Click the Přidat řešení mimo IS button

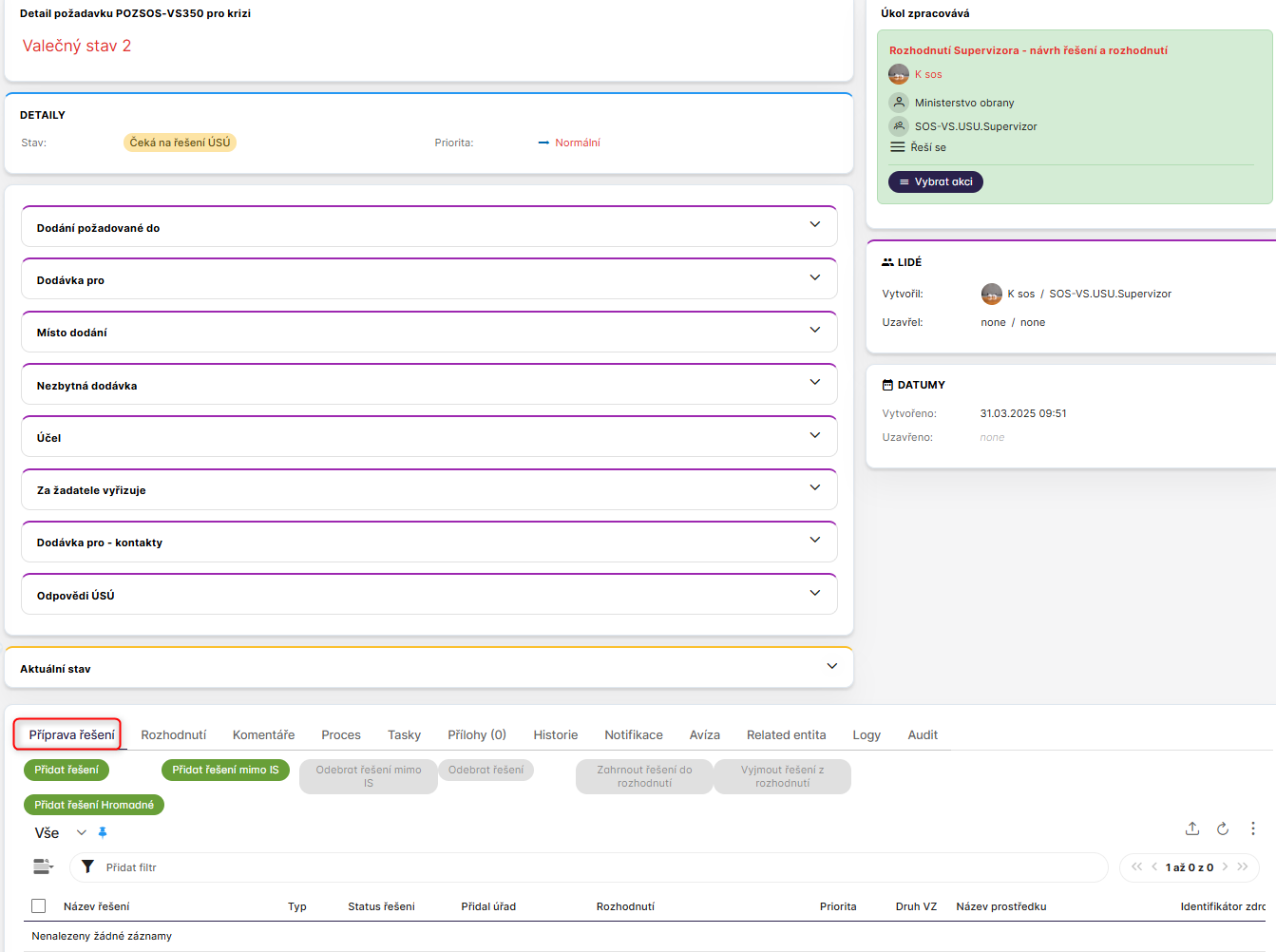(x=225, y=770)
